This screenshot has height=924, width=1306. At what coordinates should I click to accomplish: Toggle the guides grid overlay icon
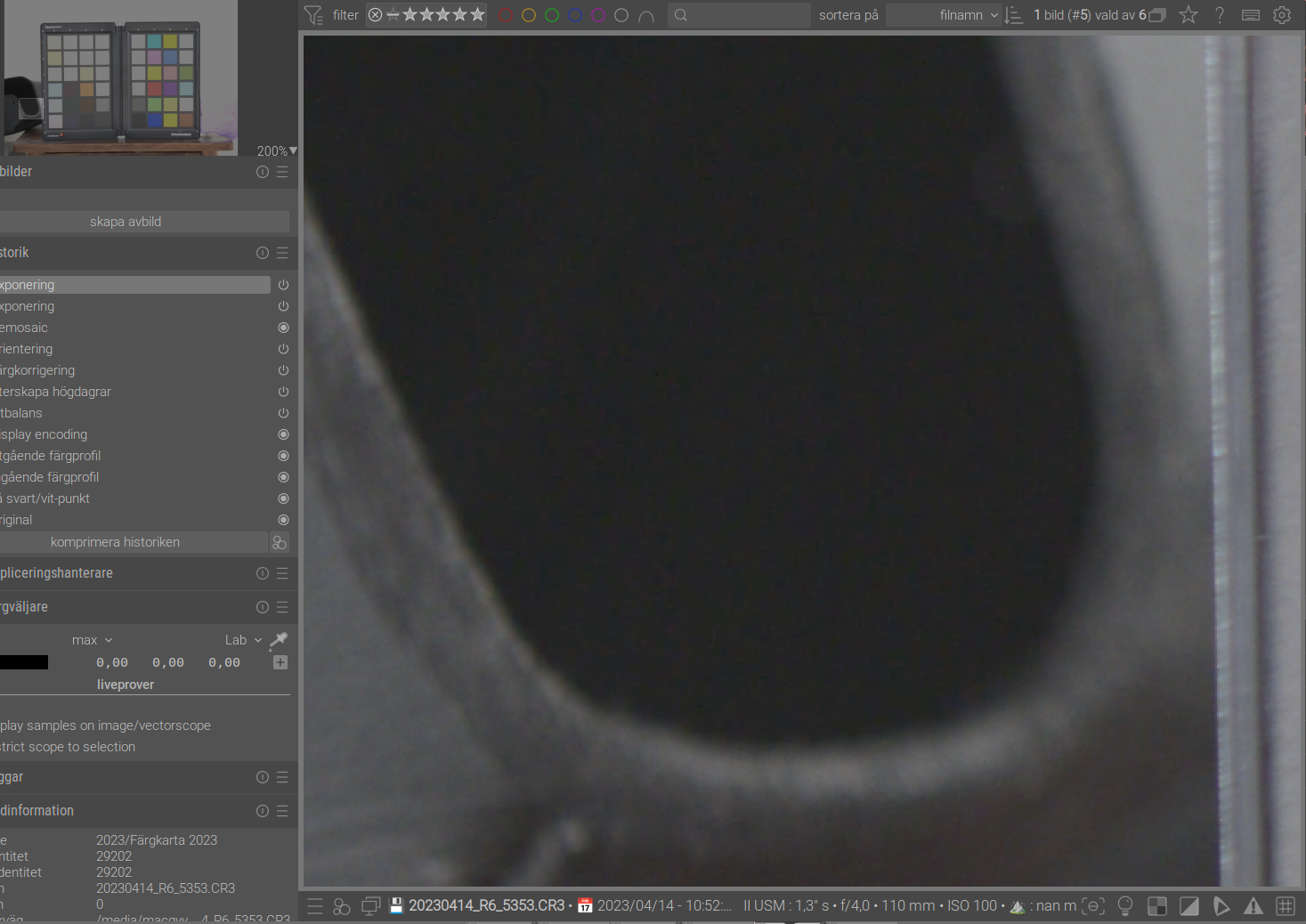1286,906
